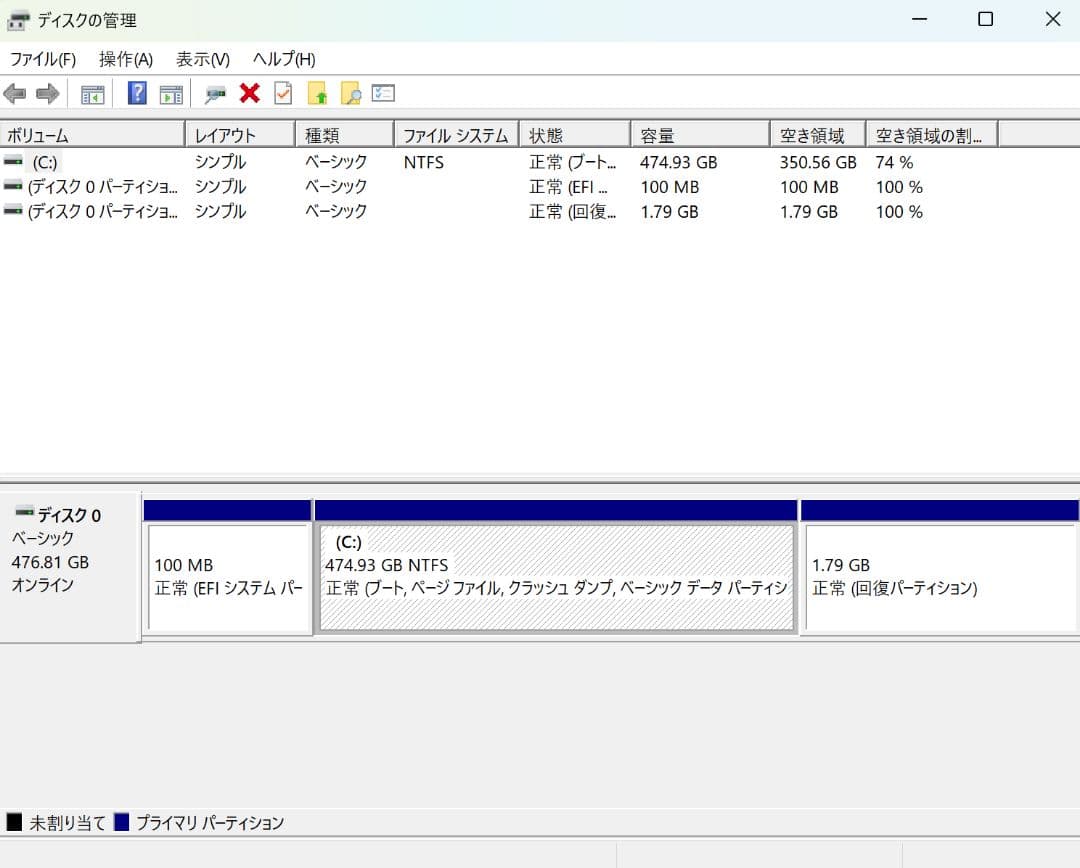Select the 100 MB EFI partition block
The image size is (1080, 868).
(229, 577)
